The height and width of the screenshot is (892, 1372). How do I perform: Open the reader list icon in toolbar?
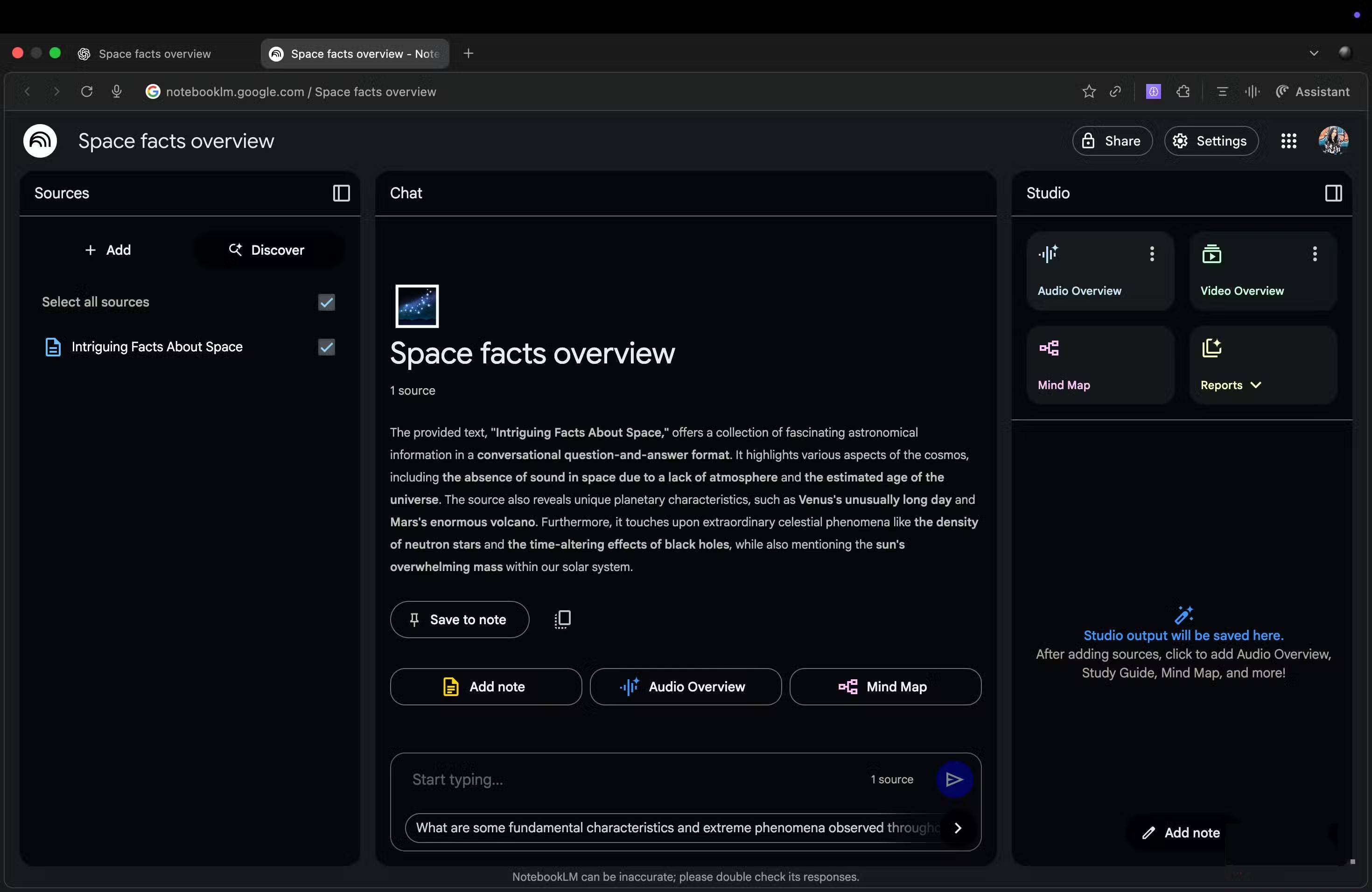1222,91
